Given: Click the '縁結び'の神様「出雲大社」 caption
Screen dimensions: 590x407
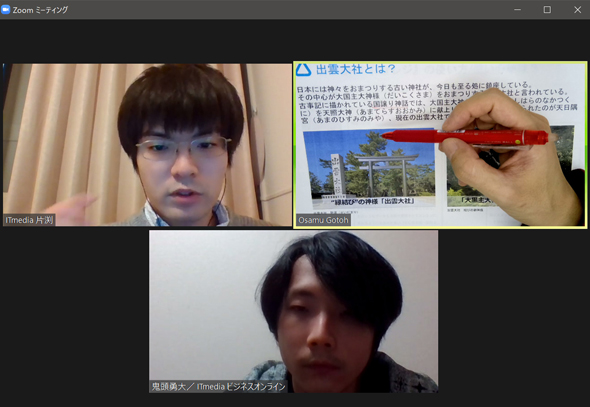Looking at the screenshot, I should pos(373,202).
